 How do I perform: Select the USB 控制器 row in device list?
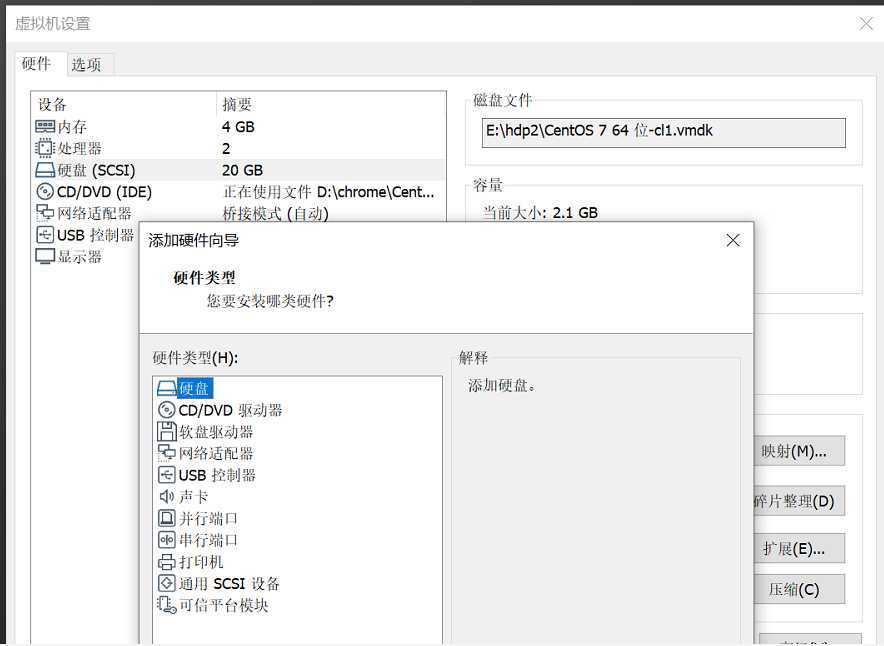[x=95, y=235]
